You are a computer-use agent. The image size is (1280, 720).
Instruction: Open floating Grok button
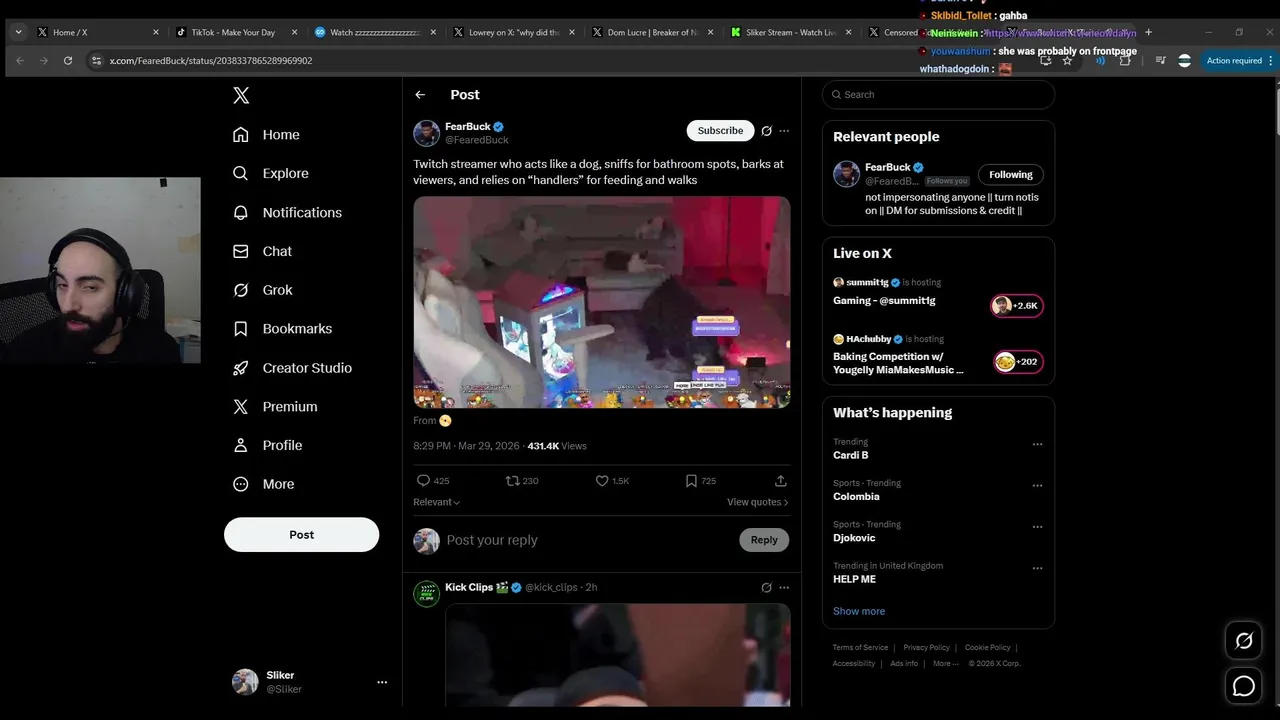coord(1244,641)
